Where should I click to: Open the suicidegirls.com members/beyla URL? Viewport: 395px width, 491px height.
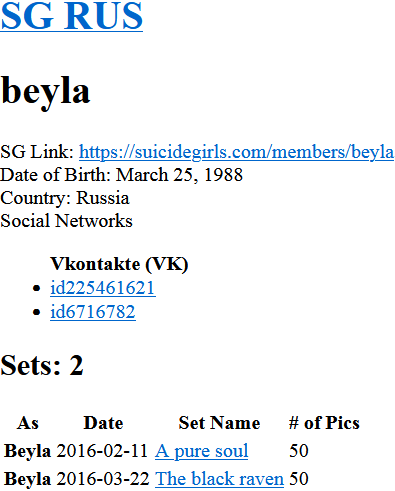(x=236, y=152)
